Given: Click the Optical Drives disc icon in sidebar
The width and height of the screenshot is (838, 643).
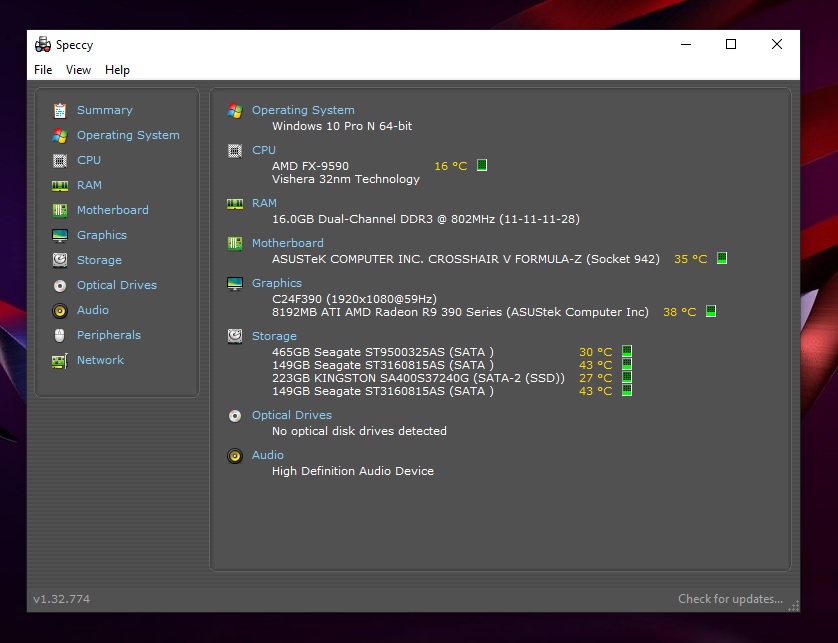Looking at the screenshot, I should (60, 285).
